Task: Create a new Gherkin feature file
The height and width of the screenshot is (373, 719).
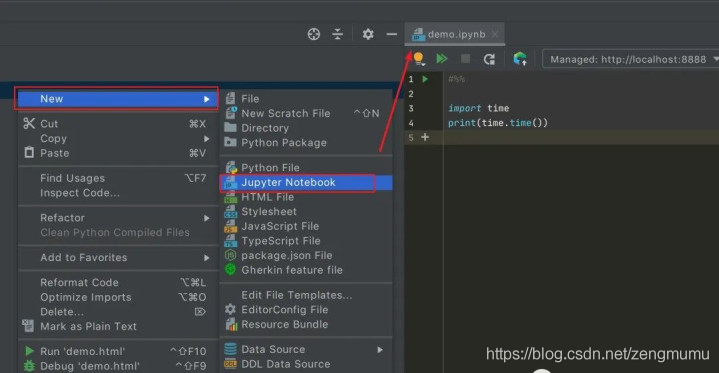Action: 306,270
